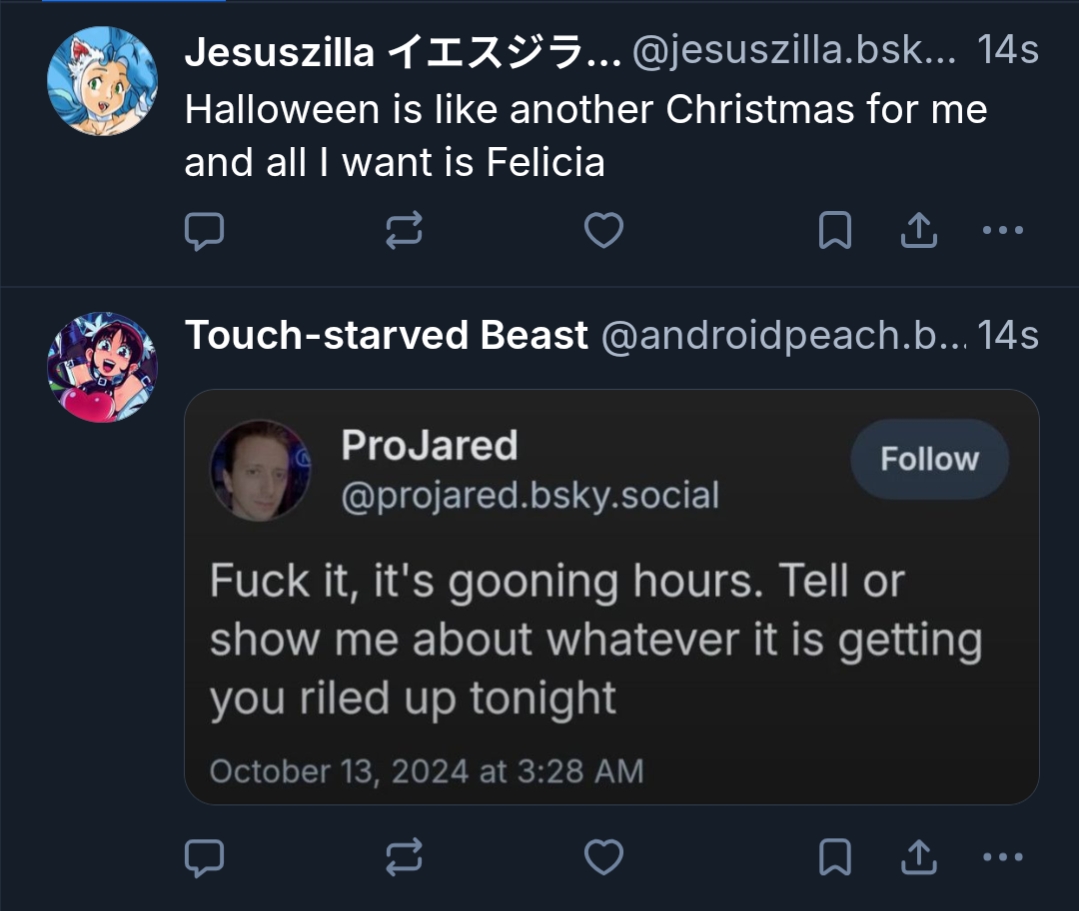The height and width of the screenshot is (911, 1079).
Task: Open Touch-starved Beast's profile avatar
Action: [x=102, y=367]
